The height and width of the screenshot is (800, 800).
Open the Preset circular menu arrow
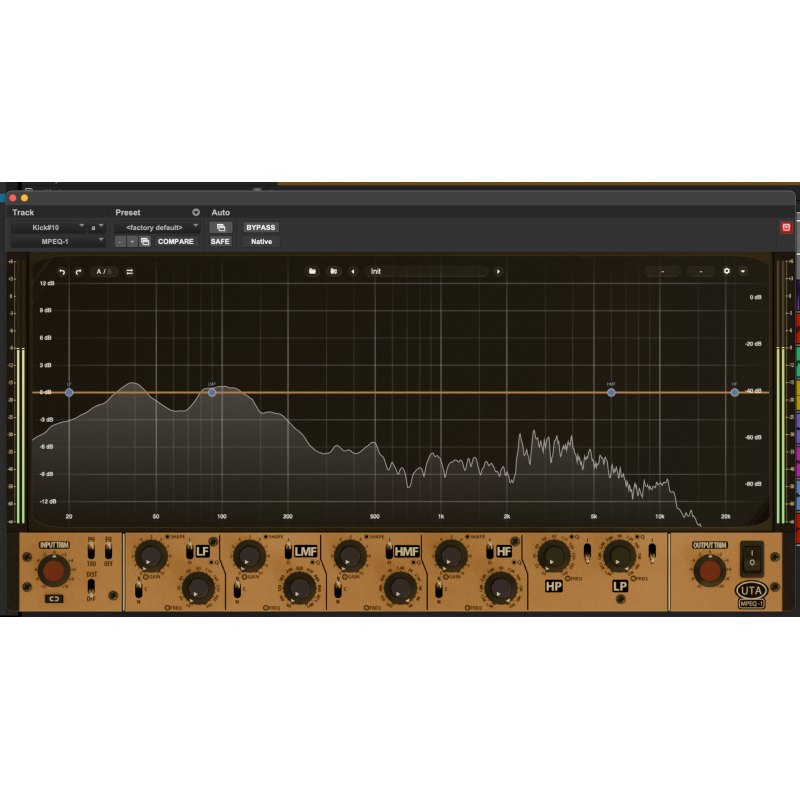click(x=196, y=212)
